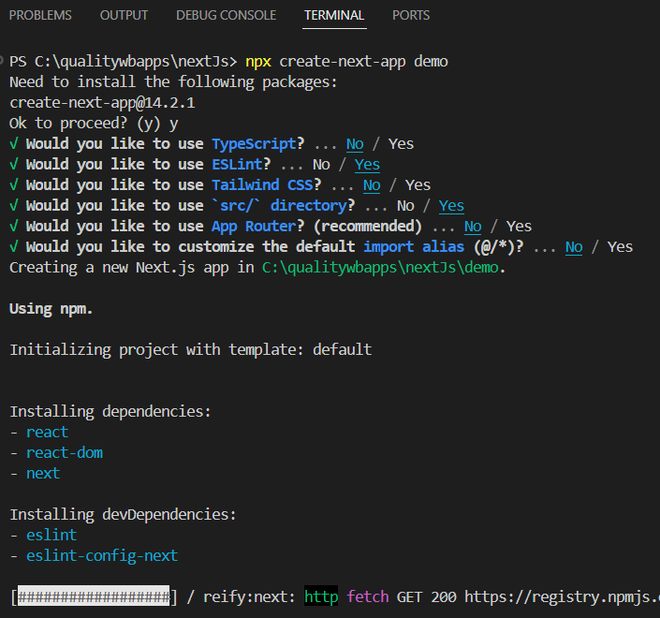Click the eslint-config-next devDependency entry
The image size is (660, 618).
(x=102, y=556)
